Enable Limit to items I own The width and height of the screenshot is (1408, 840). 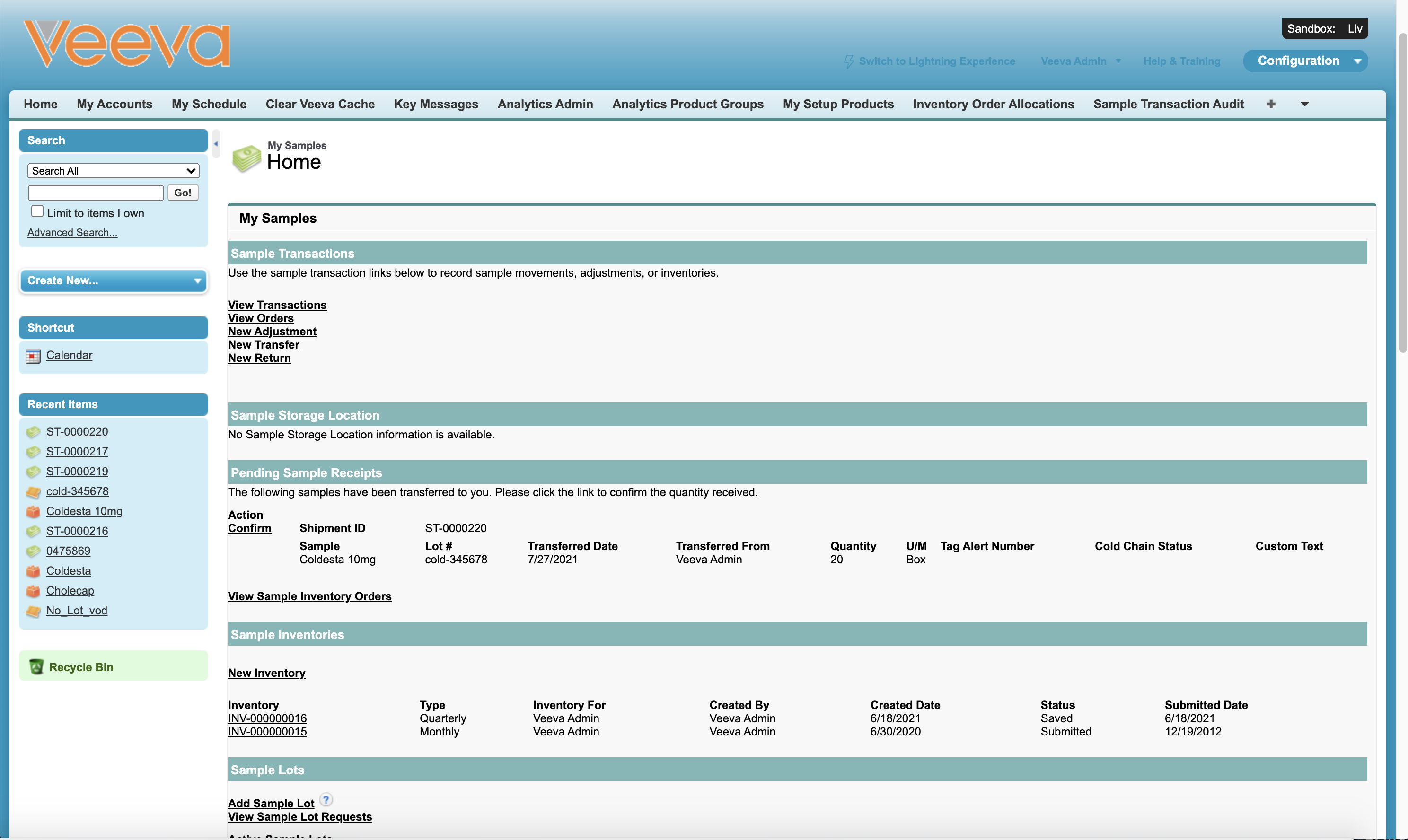tap(37, 212)
